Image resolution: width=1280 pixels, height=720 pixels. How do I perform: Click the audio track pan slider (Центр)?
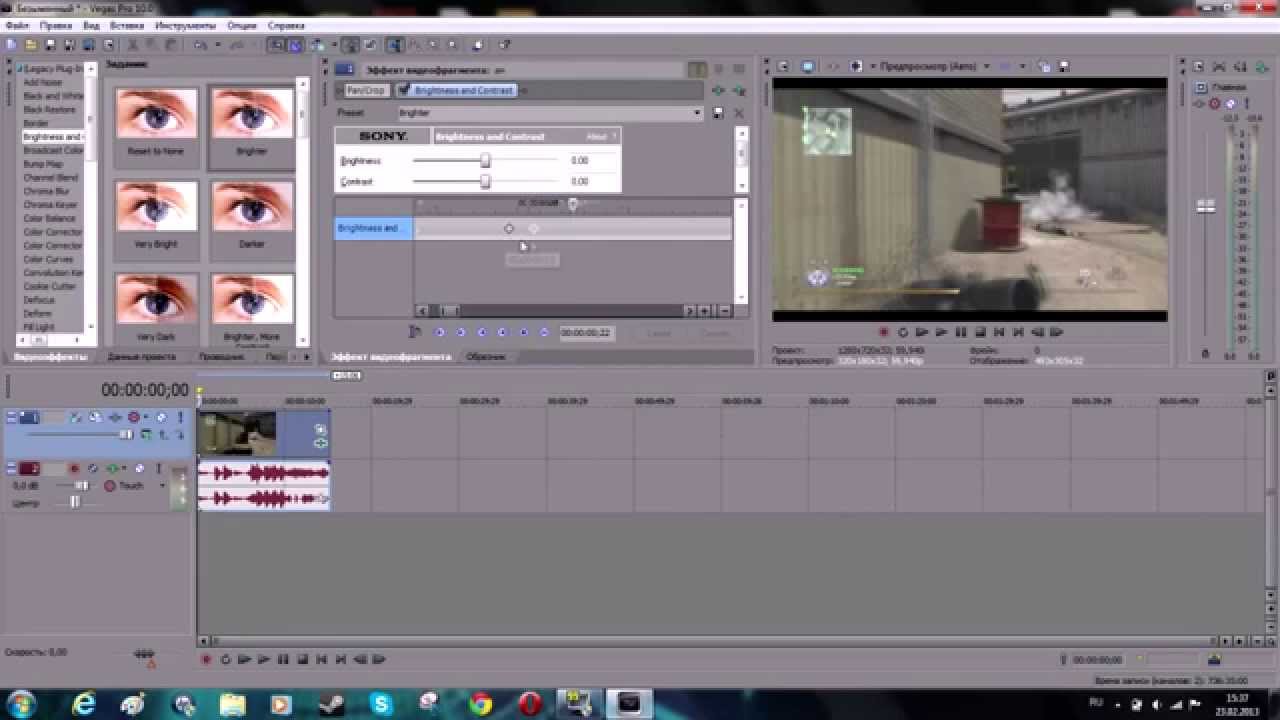coord(74,502)
